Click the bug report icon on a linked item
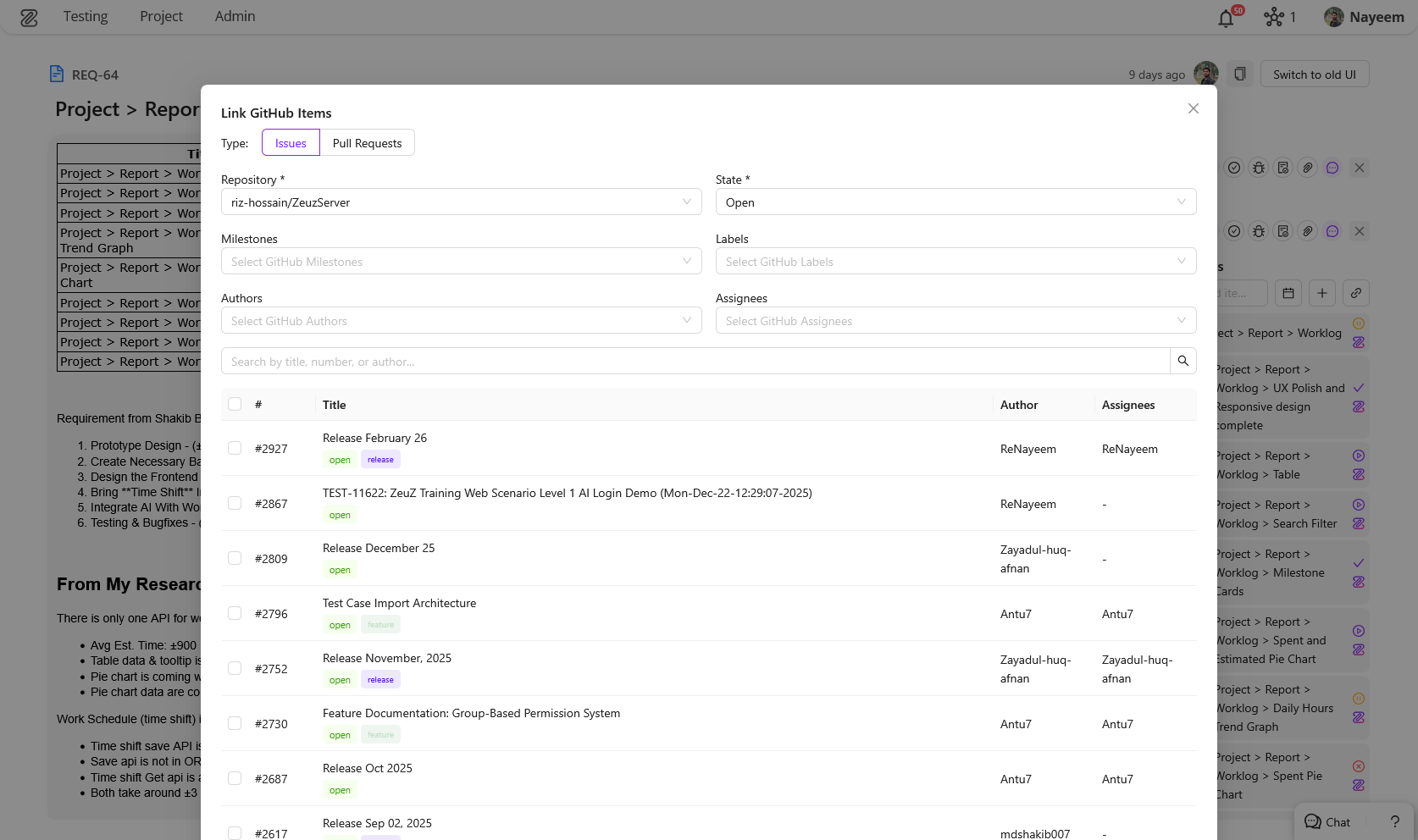Image resolution: width=1418 pixels, height=840 pixels. [x=1258, y=168]
